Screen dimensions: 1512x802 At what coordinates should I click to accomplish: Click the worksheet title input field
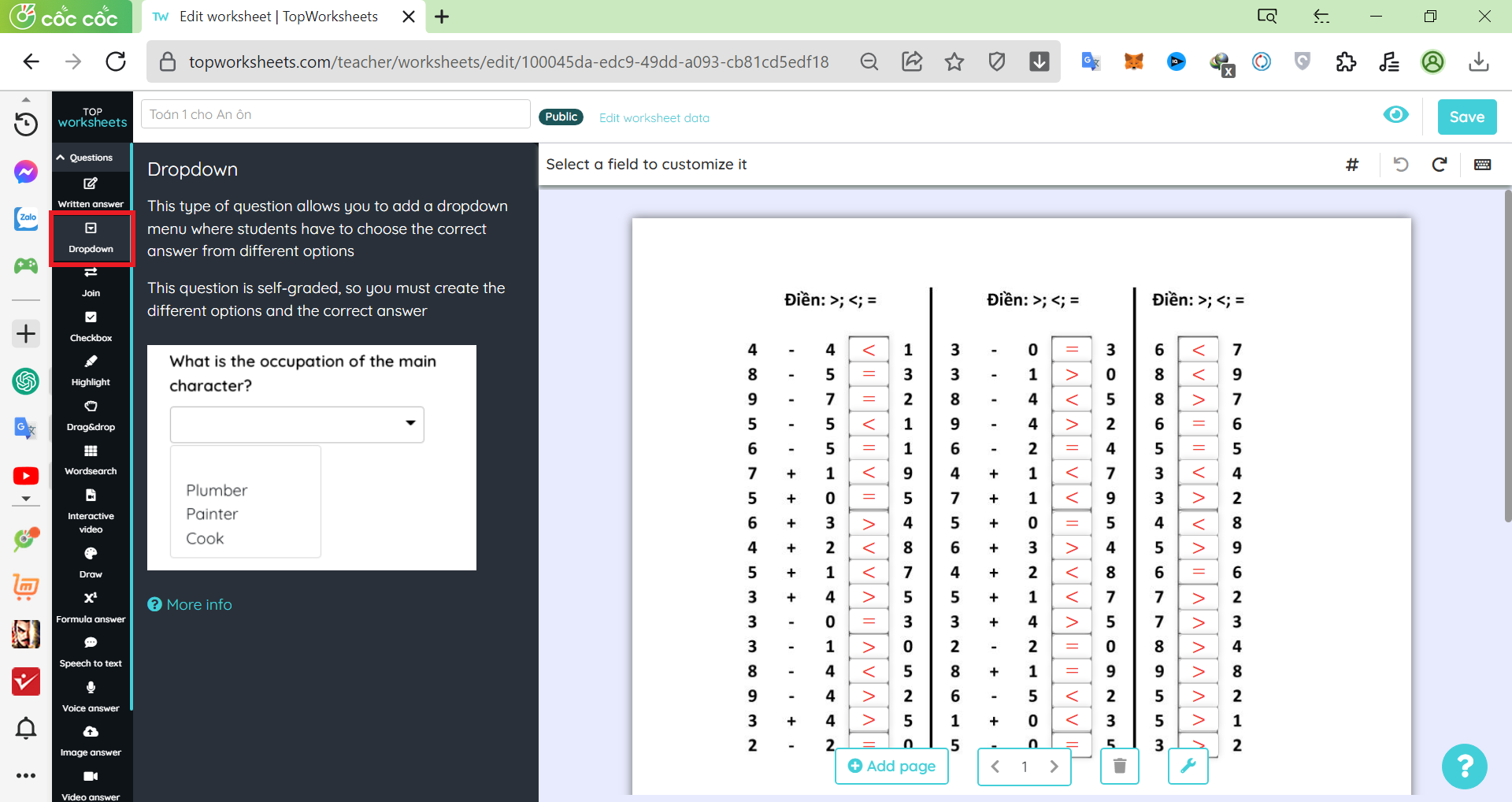[335, 114]
